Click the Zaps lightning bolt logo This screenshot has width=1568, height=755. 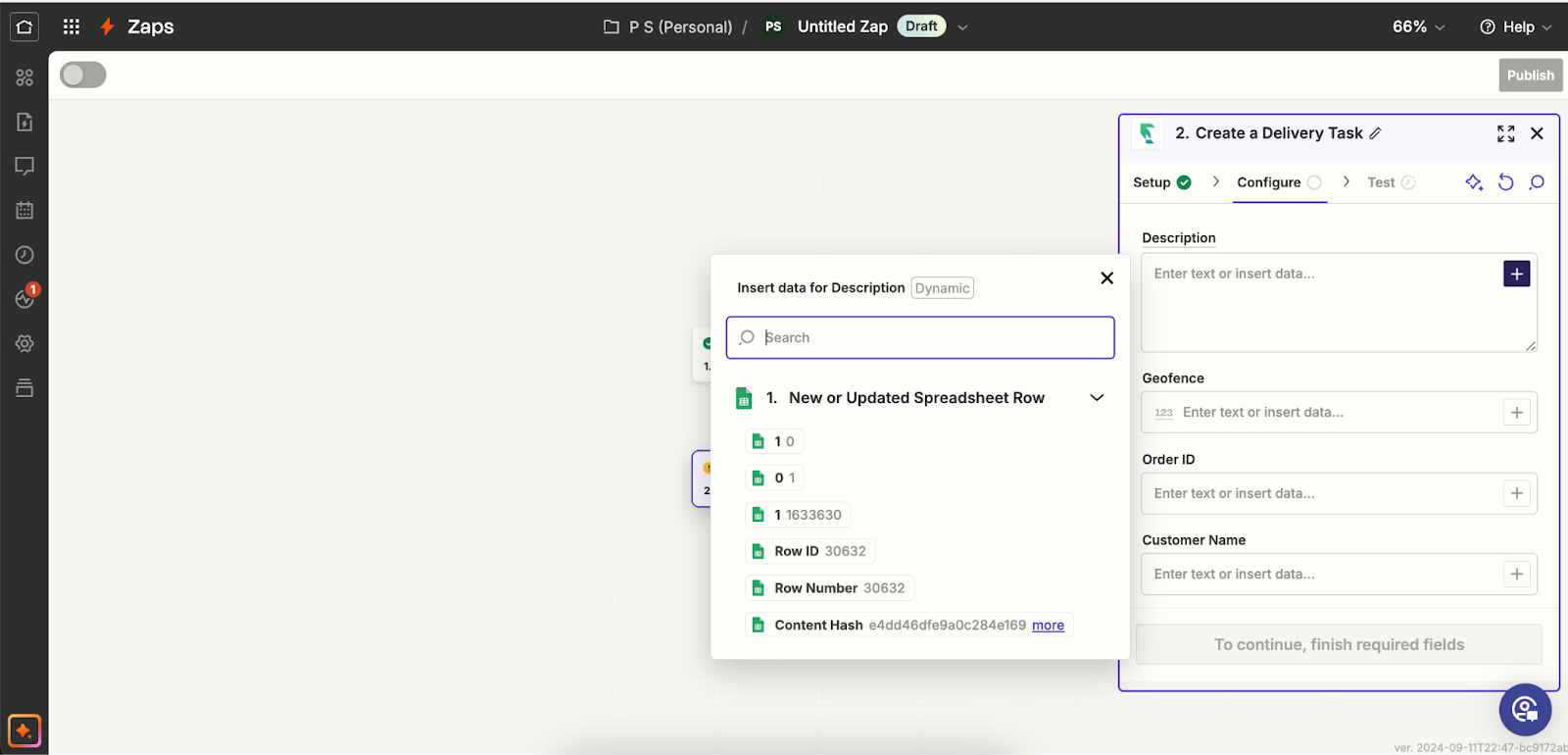point(107,26)
